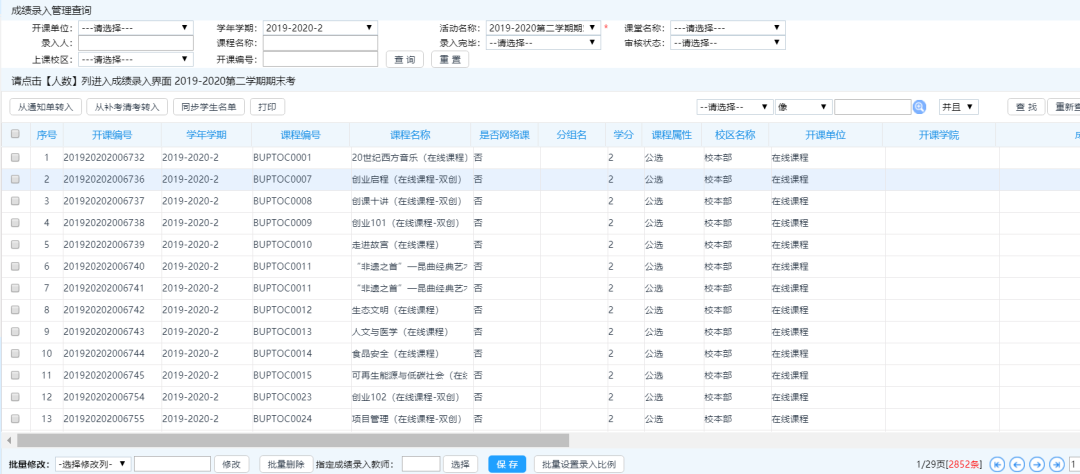Click the 查询 button

coord(404,60)
